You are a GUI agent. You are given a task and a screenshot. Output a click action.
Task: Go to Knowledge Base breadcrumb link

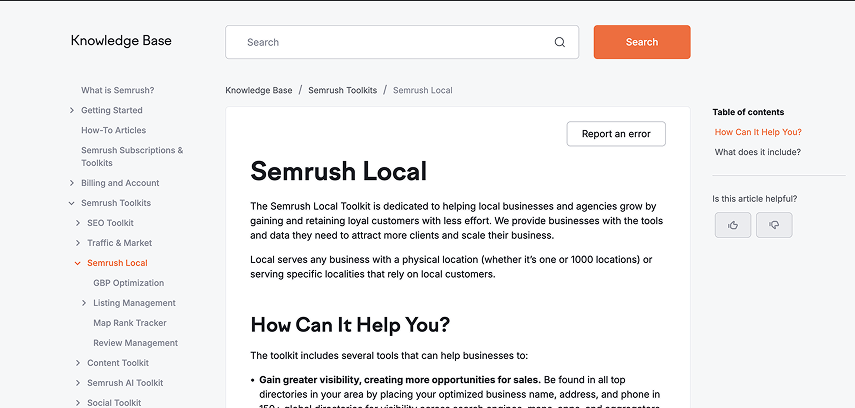point(259,90)
